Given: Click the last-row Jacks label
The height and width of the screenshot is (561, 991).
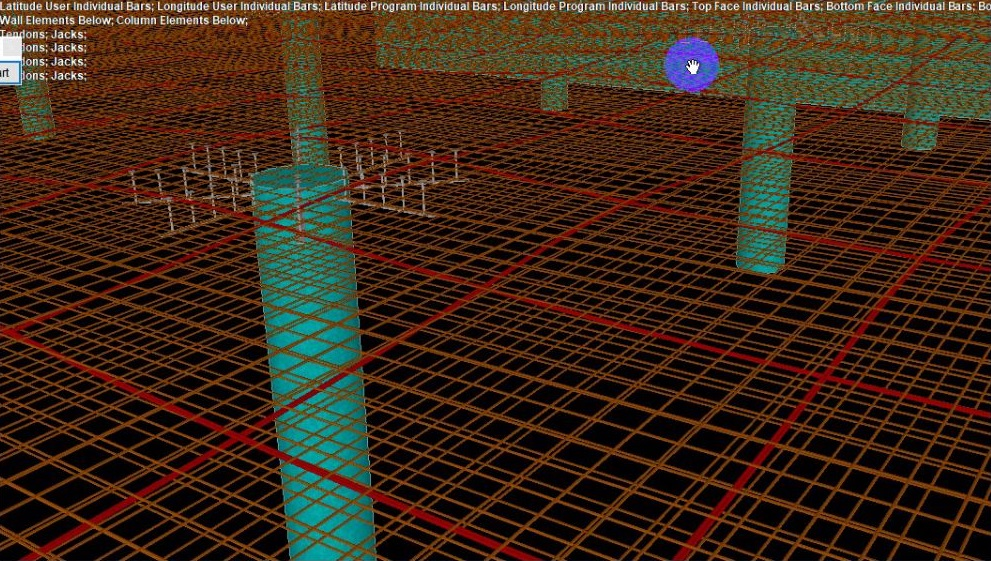Looking at the screenshot, I should 68,75.
